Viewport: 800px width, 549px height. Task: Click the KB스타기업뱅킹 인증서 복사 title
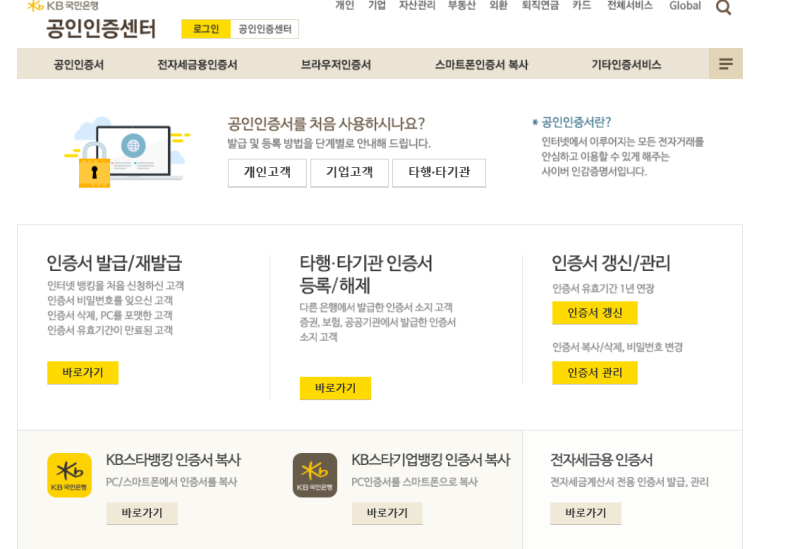(x=431, y=460)
